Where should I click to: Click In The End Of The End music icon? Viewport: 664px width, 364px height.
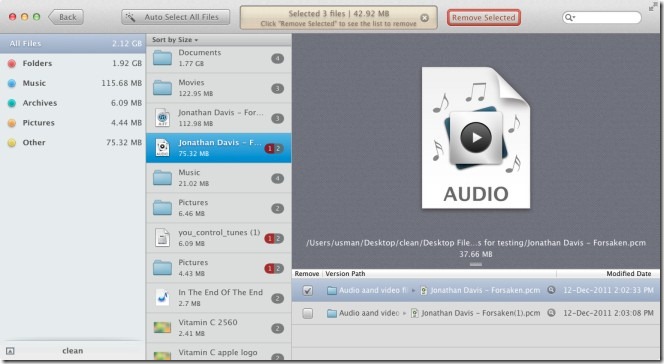click(x=162, y=298)
